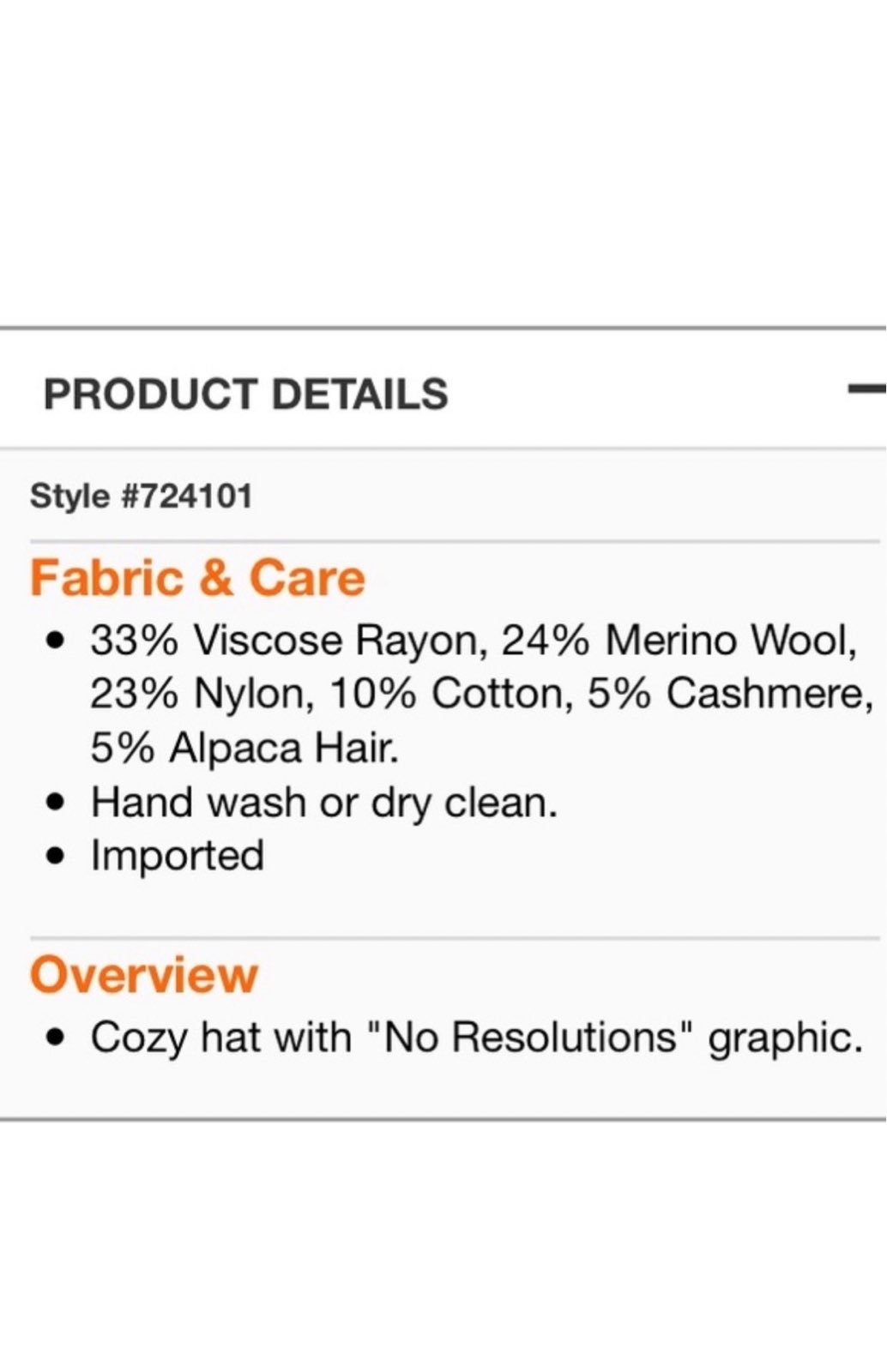Image resolution: width=887 pixels, height=1372 pixels.
Task: Click the Hand wash or dry clean line
Action: pyautogui.click(x=324, y=803)
